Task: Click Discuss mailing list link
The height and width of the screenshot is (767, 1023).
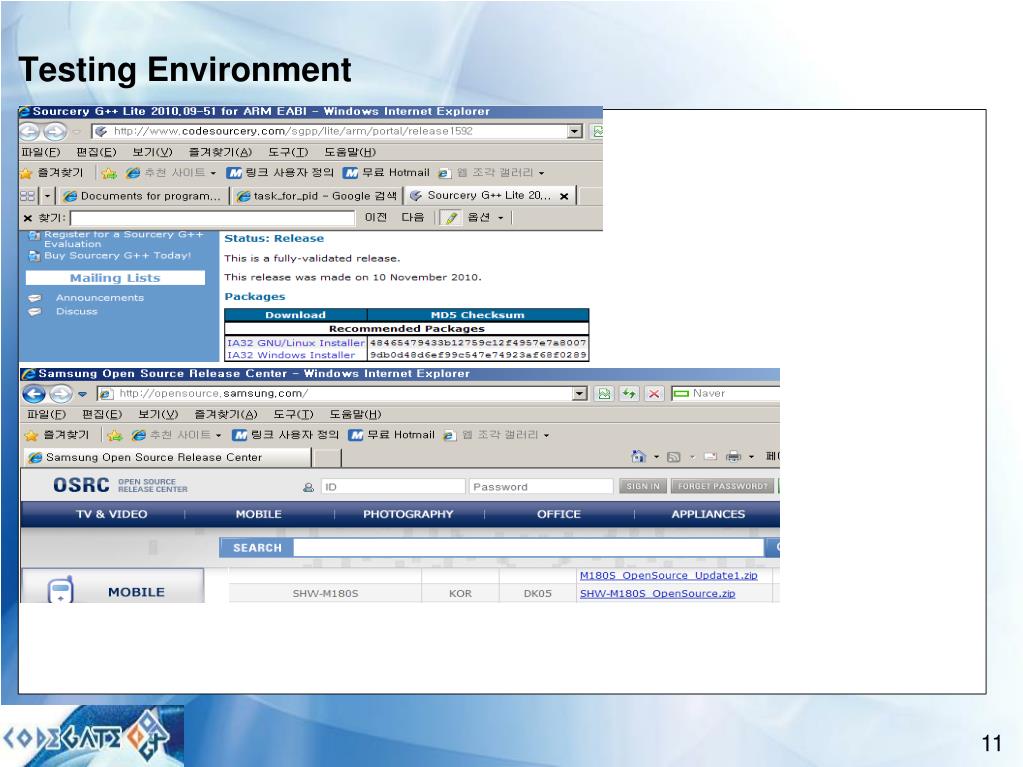Action: pyautogui.click(x=76, y=311)
